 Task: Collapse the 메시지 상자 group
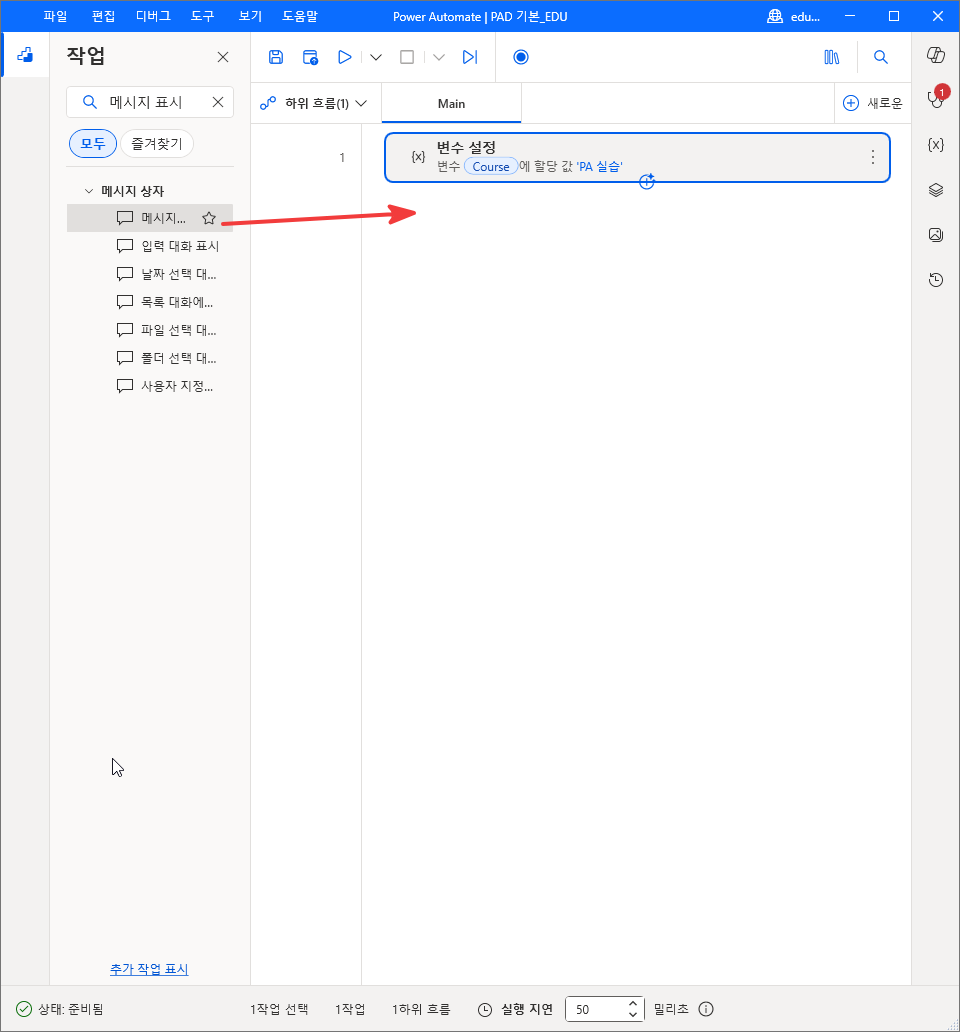[89, 191]
